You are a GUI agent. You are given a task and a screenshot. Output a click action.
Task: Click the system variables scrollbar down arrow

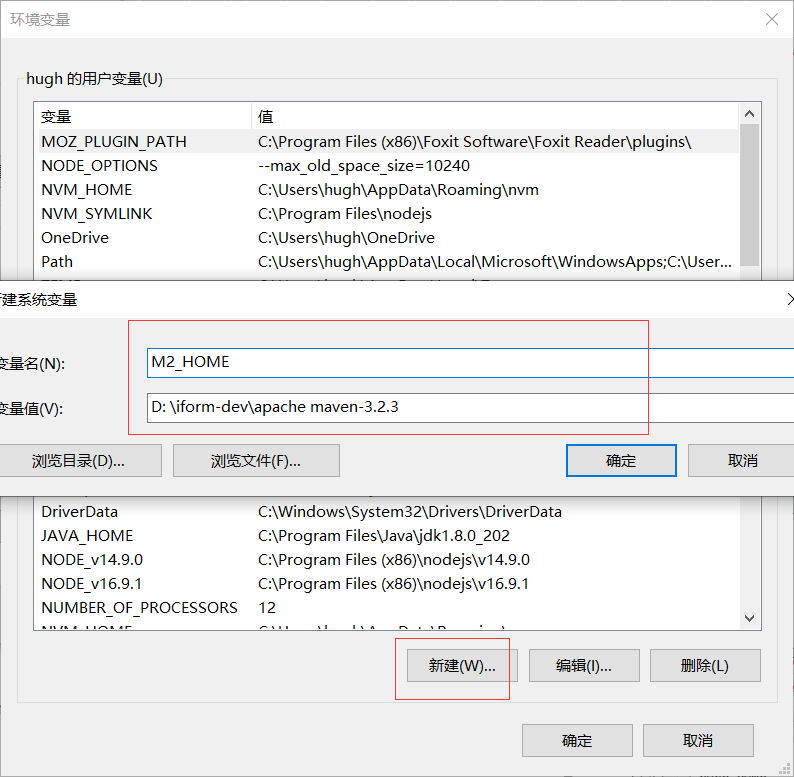point(749,620)
